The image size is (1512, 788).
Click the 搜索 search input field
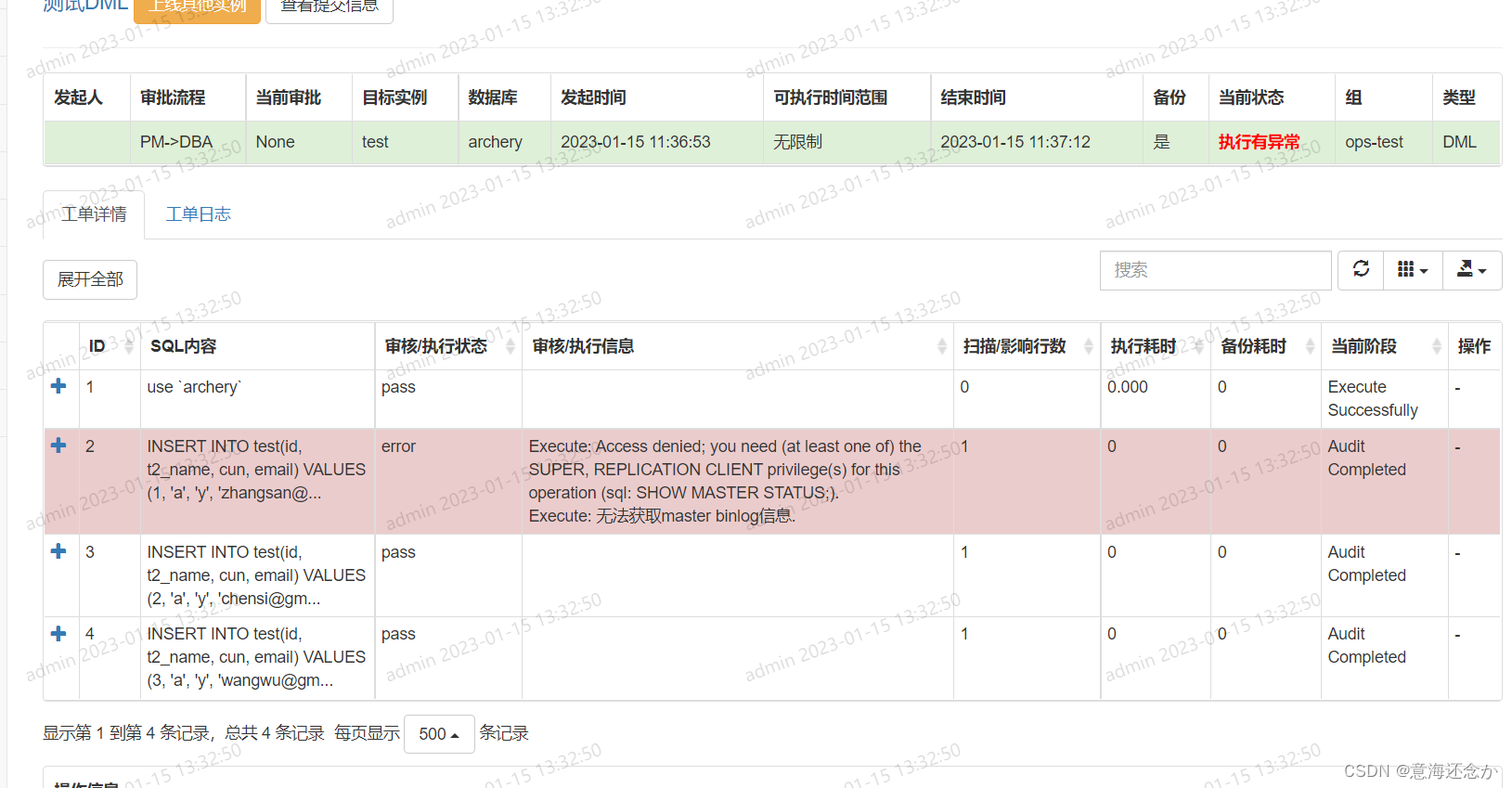1216,270
